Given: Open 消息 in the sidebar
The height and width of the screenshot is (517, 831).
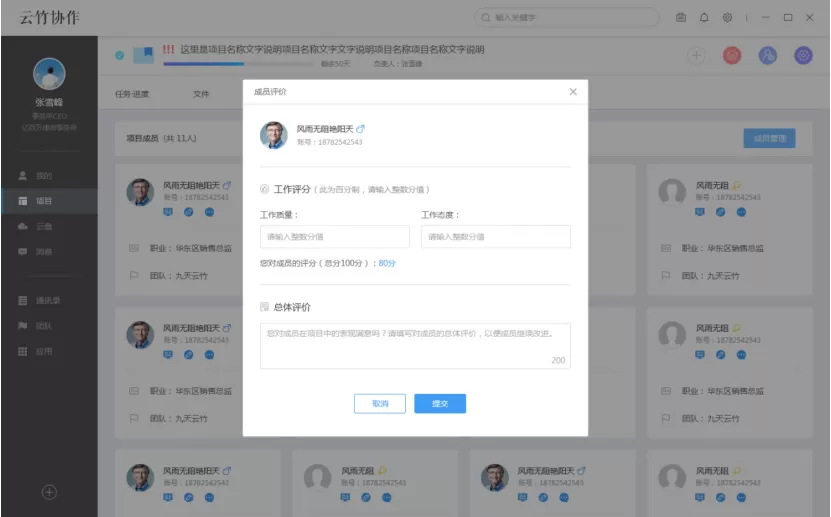Looking at the screenshot, I should click(49, 252).
